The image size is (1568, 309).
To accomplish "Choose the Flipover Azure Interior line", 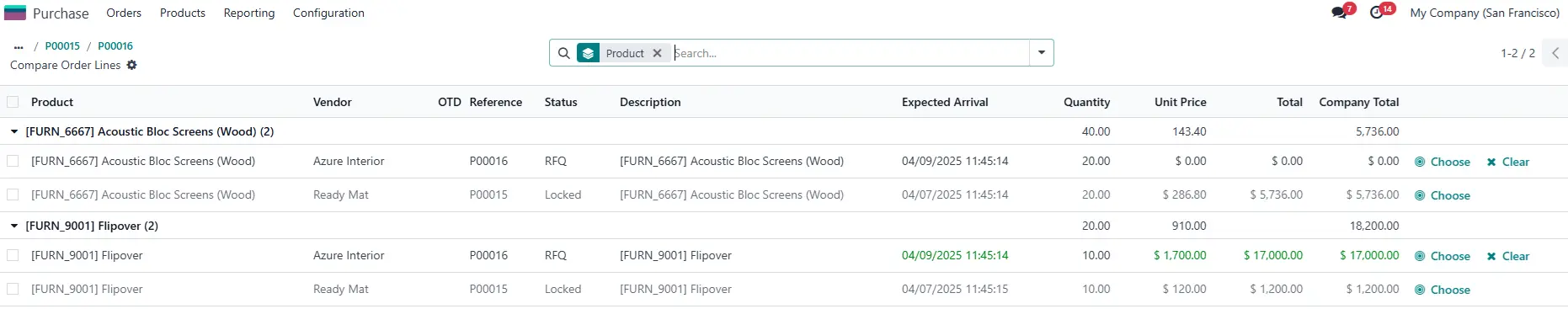I will coord(1443,256).
